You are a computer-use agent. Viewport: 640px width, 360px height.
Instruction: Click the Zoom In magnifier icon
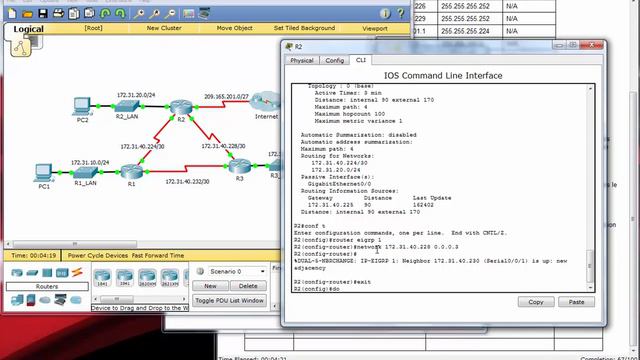[x=139, y=14]
